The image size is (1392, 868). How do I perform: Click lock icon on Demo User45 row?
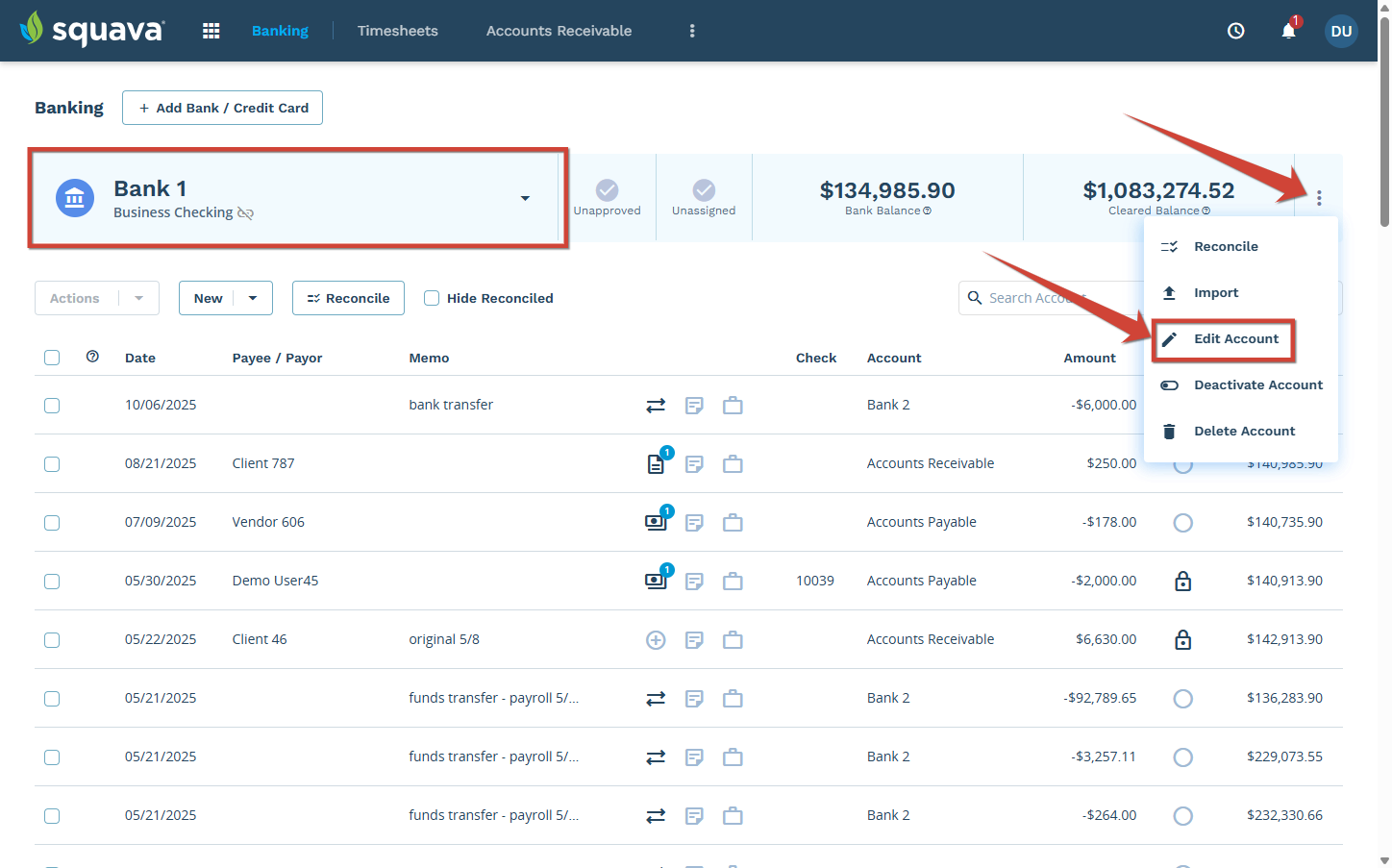tap(1183, 582)
